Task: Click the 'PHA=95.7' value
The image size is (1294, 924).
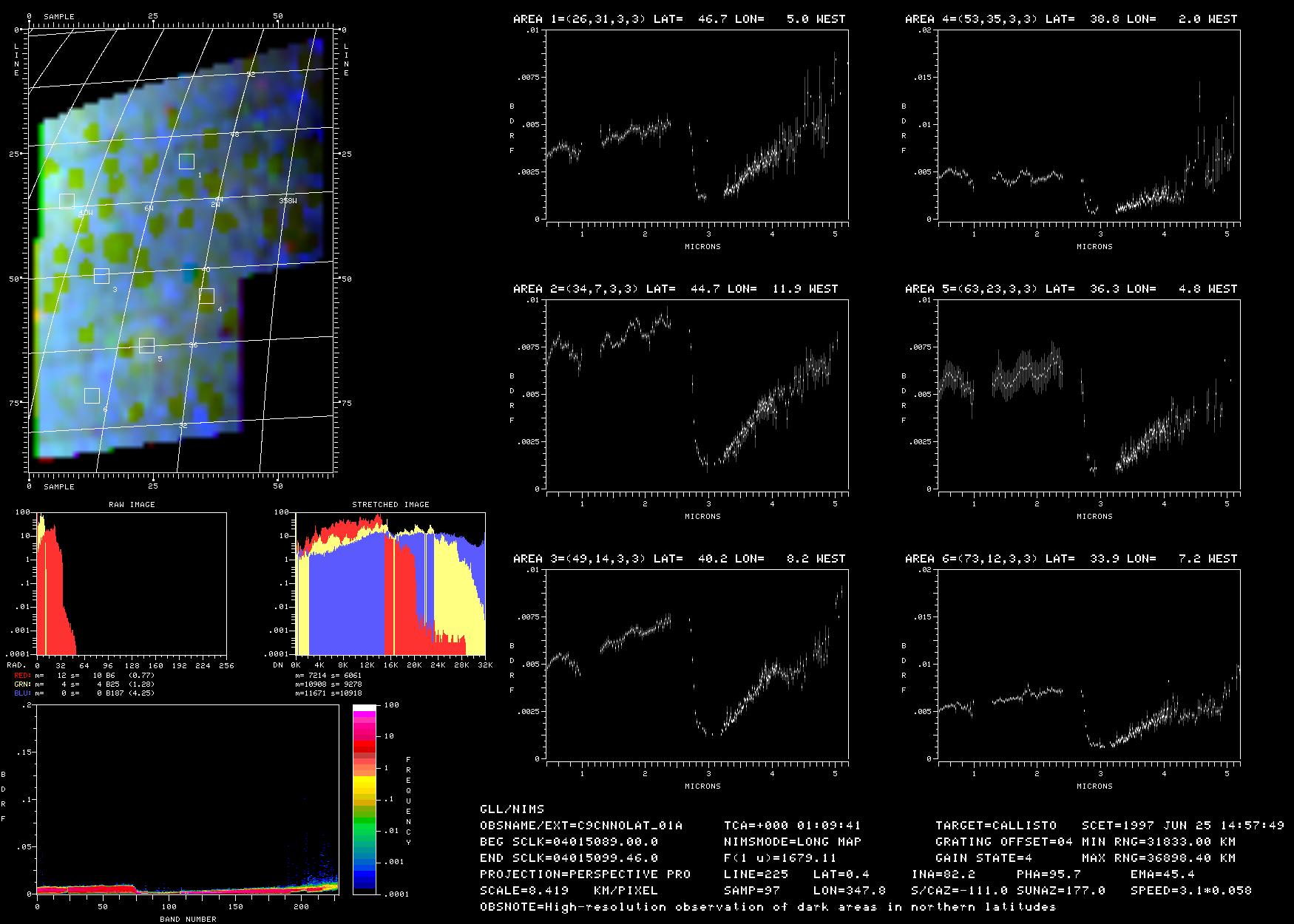Action: click(x=1049, y=874)
